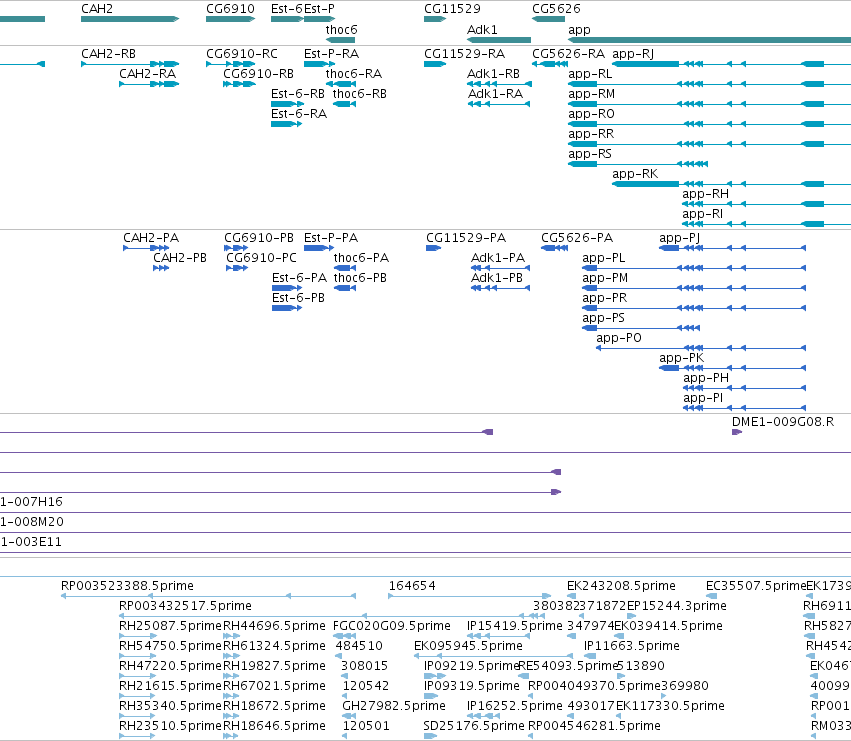The width and height of the screenshot is (851, 741).
Task: Click the 164654 feature label
Action: 412,586
